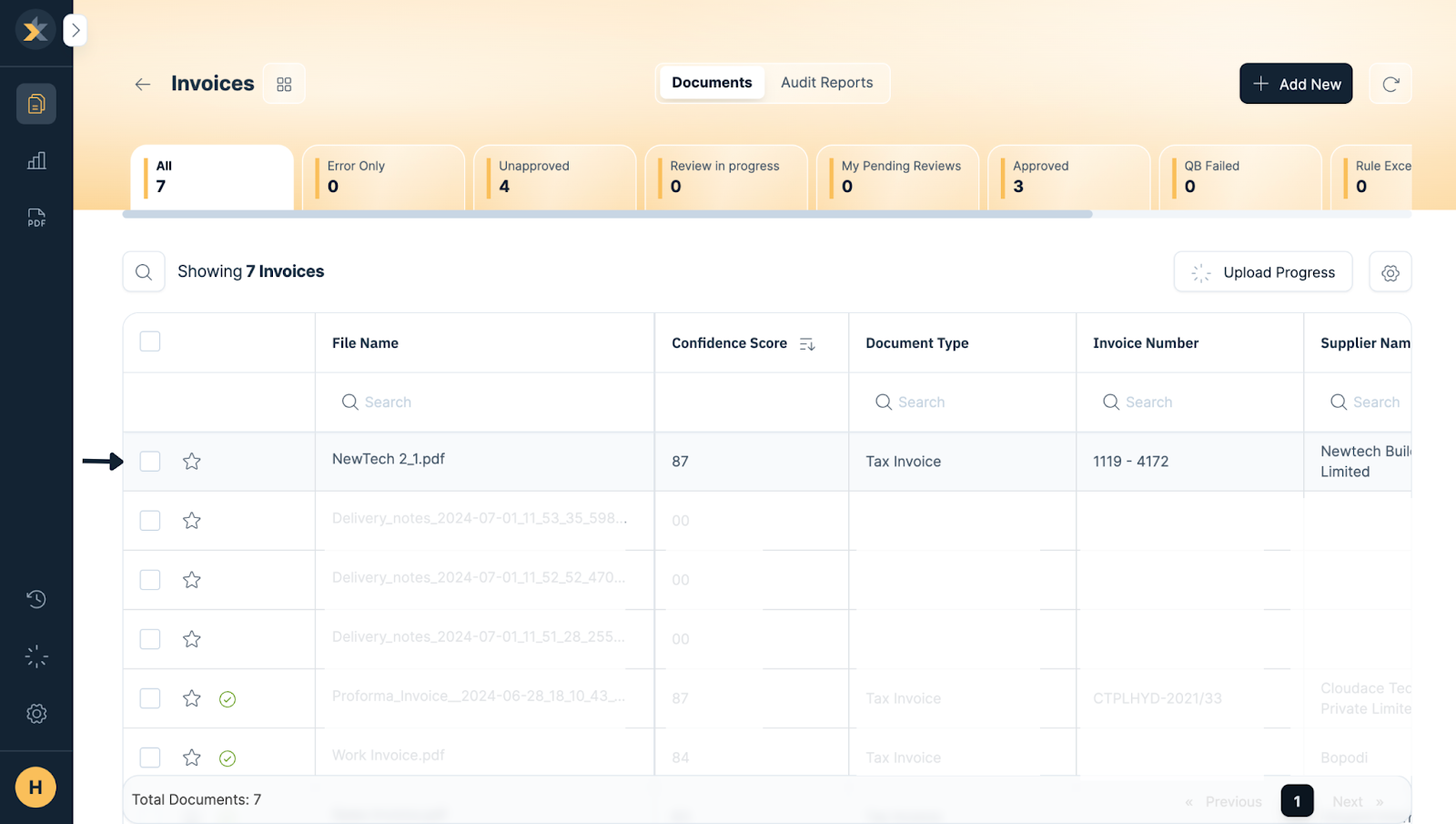
Task: Go to the Previous page
Action: tap(1224, 801)
